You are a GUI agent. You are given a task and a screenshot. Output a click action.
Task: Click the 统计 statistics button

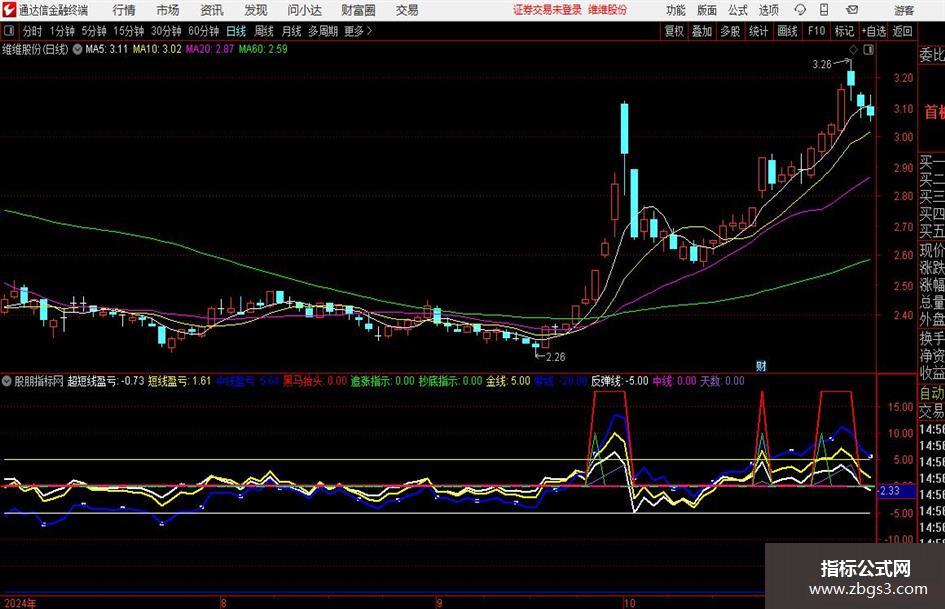click(x=758, y=31)
